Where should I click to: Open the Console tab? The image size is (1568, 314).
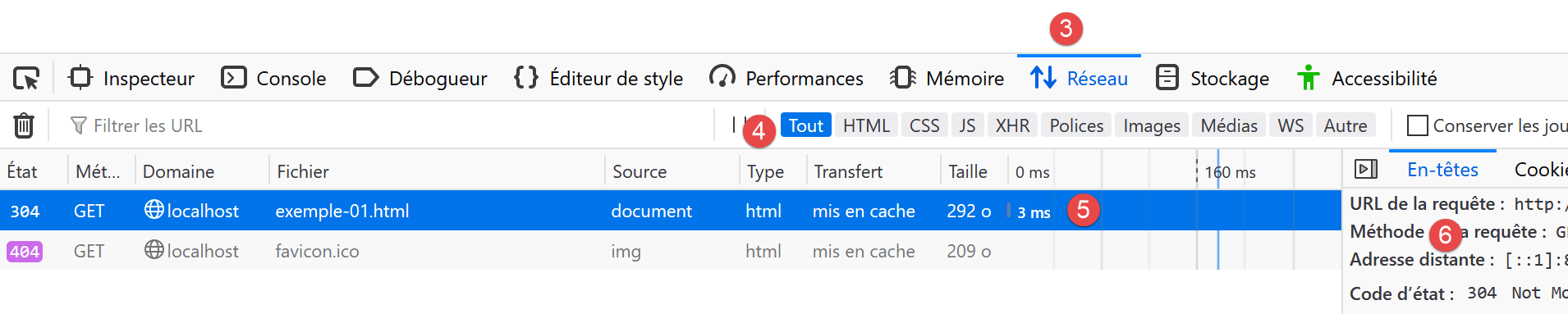[x=274, y=79]
